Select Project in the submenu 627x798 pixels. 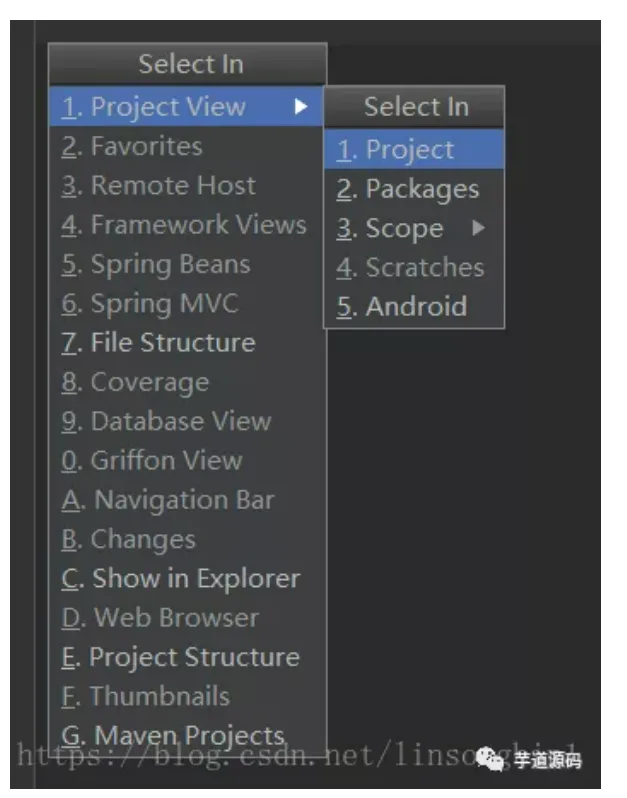pyautogui.click(x=414, y=149)
